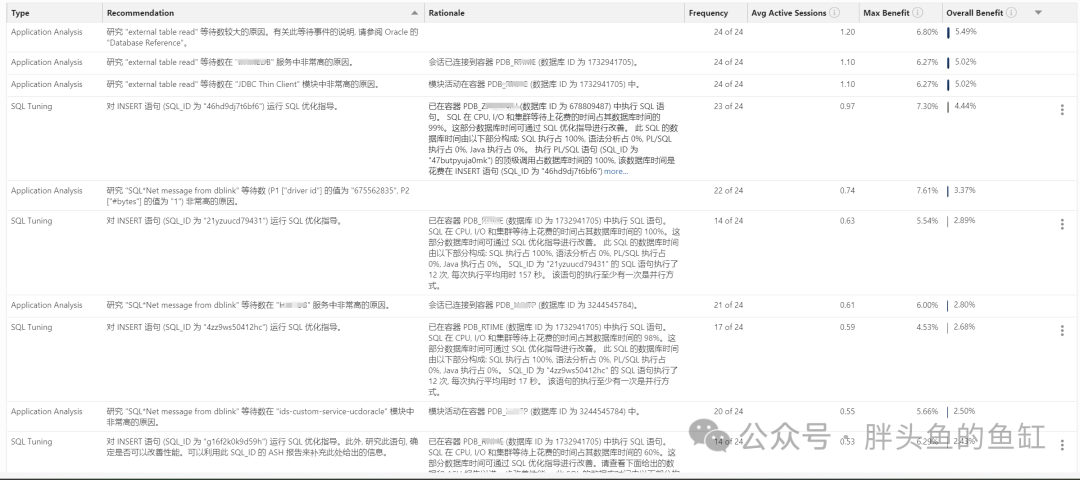Click rationale mentioning average 157 seconds execution
The image size is (1080, 480).
[x=554, y=253]
